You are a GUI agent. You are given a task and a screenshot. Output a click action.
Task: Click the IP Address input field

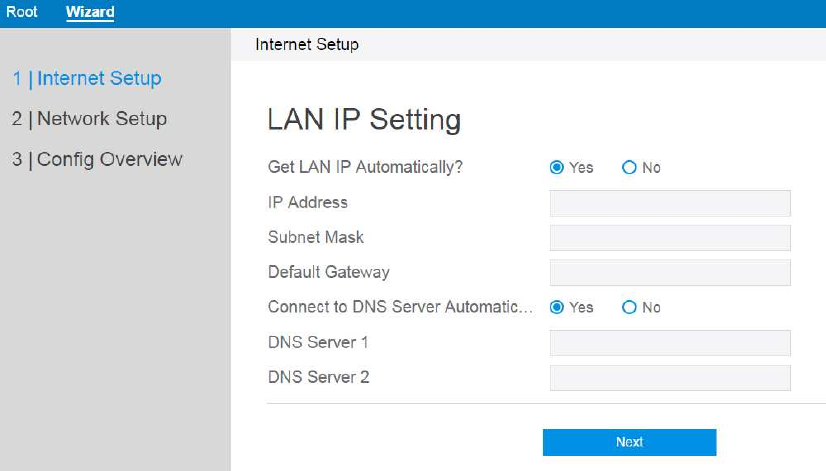670,203
